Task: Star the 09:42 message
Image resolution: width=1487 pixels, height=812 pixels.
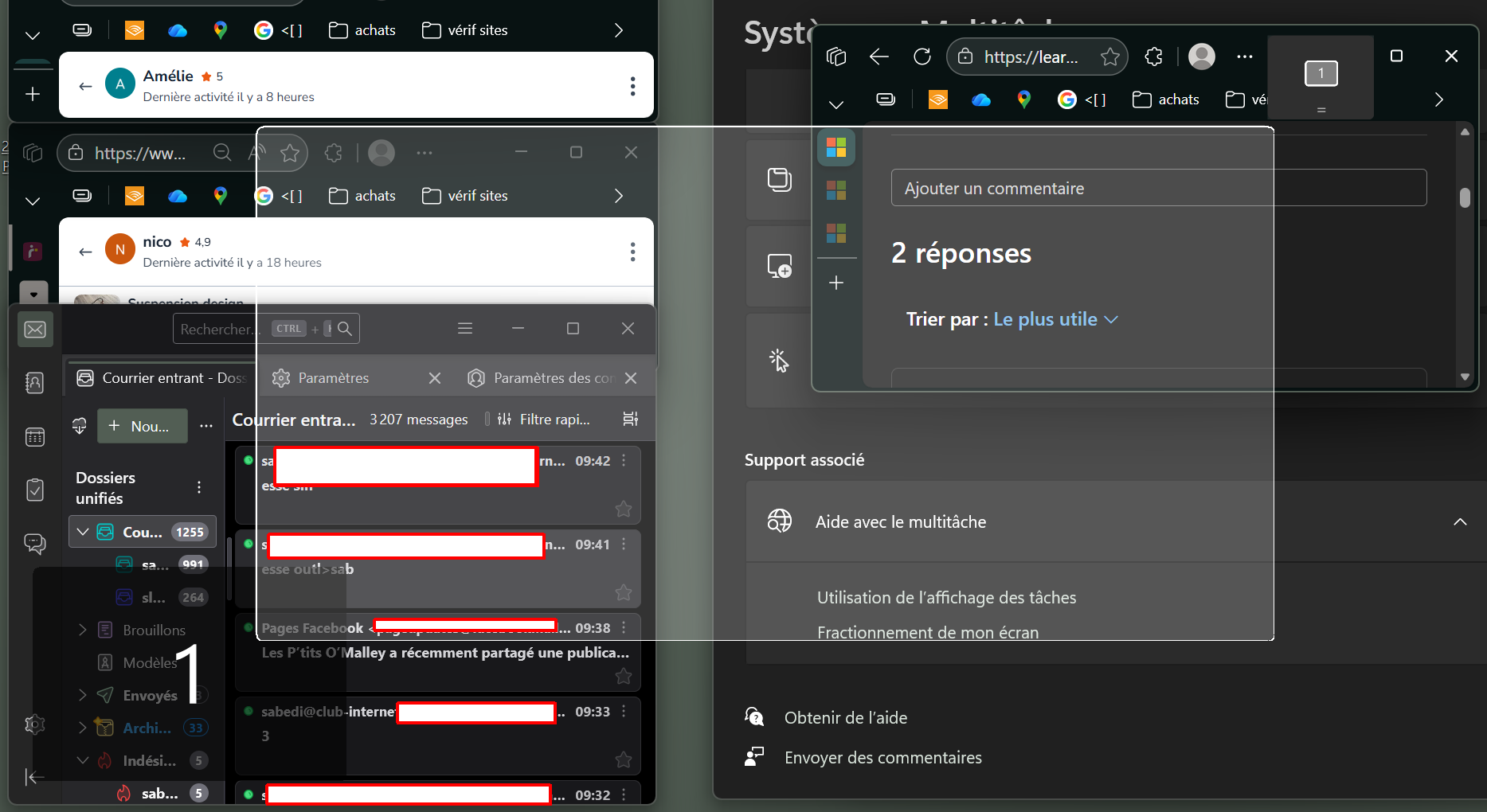Action: 624,509
